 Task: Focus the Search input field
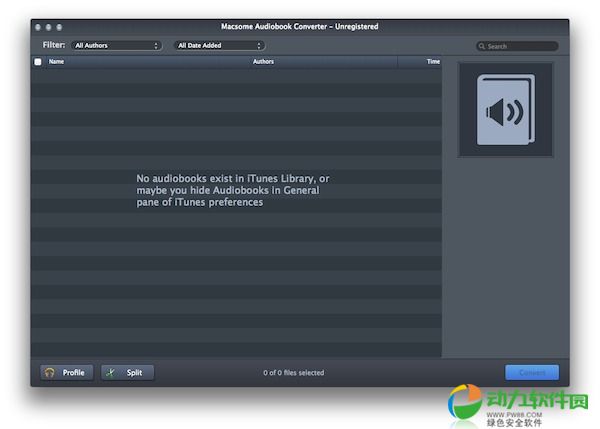(x=520, y=46)
